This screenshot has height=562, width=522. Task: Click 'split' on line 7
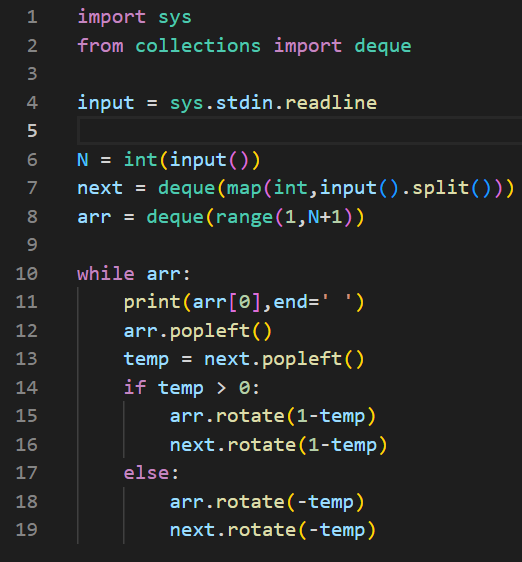point(441,188)
